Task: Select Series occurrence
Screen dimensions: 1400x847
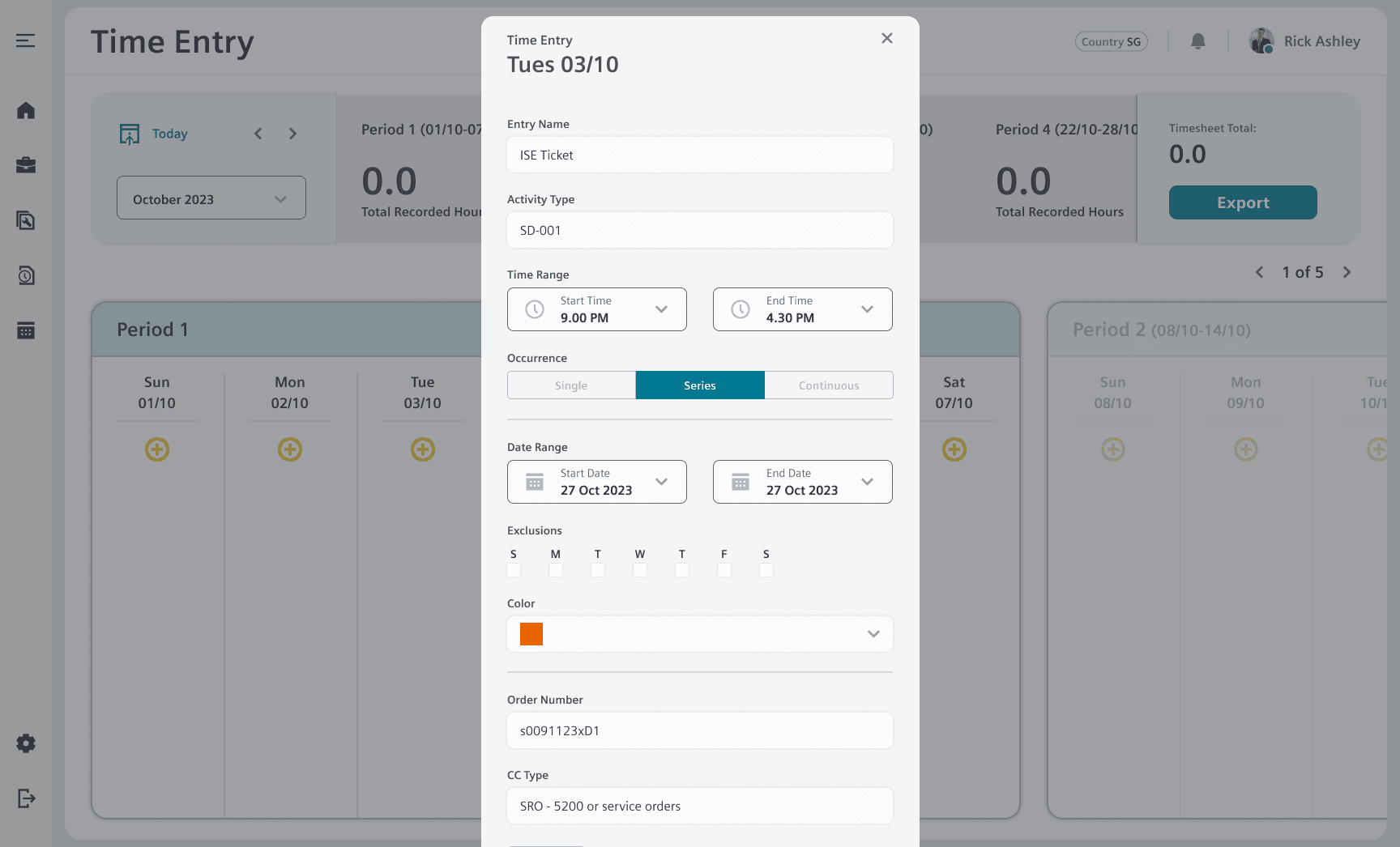Action: tap(700, 385)
